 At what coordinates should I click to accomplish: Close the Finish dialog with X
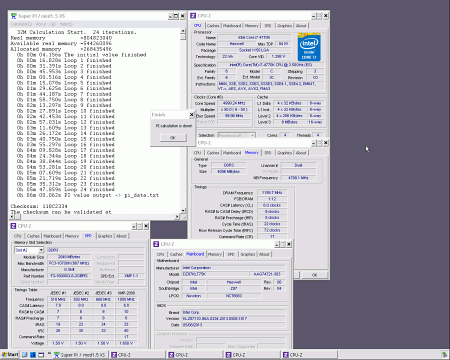point(191,115)
